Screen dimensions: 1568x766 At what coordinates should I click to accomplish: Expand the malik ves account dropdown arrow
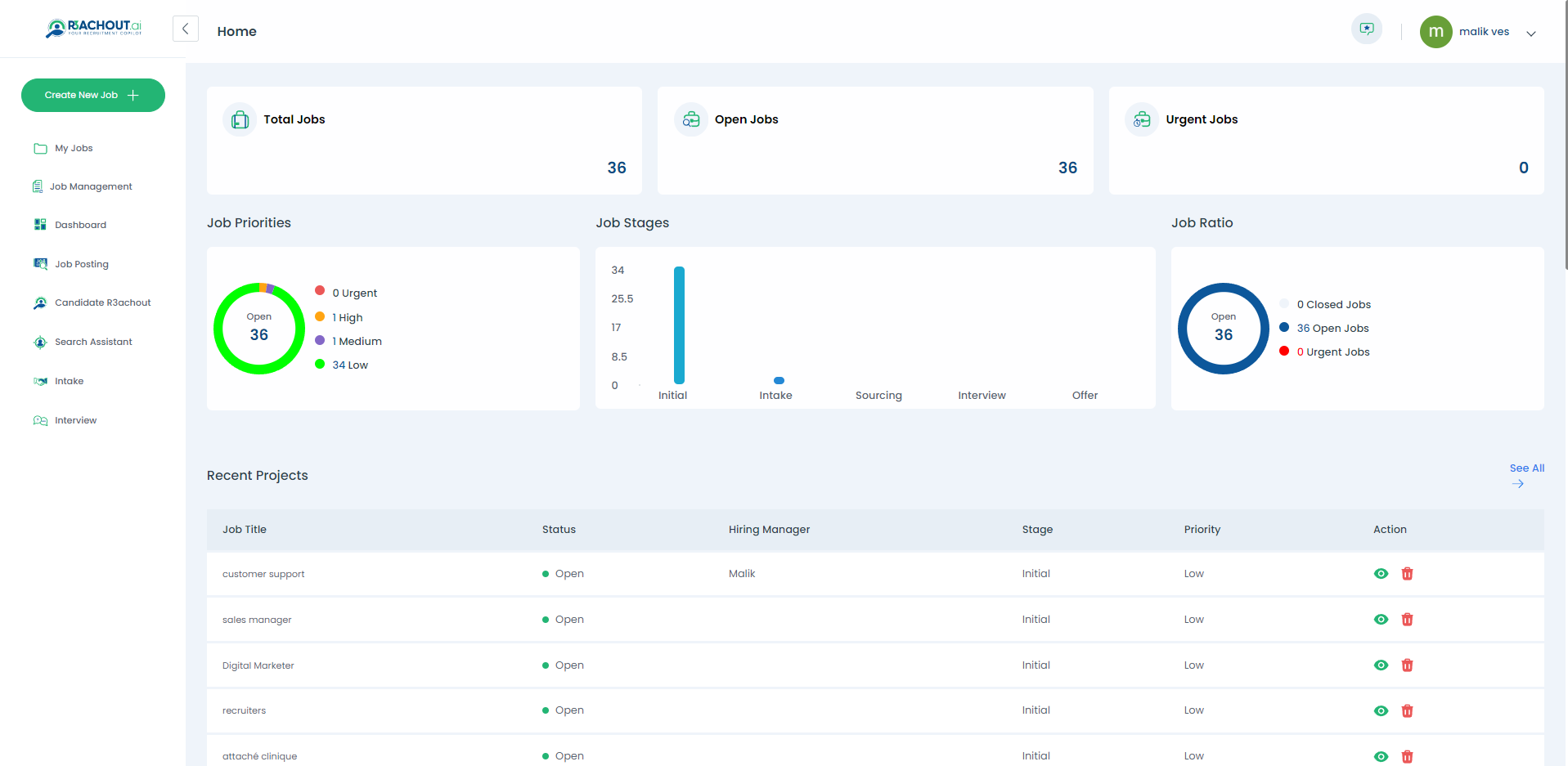pyautogui.click(x=1531, y=33)
